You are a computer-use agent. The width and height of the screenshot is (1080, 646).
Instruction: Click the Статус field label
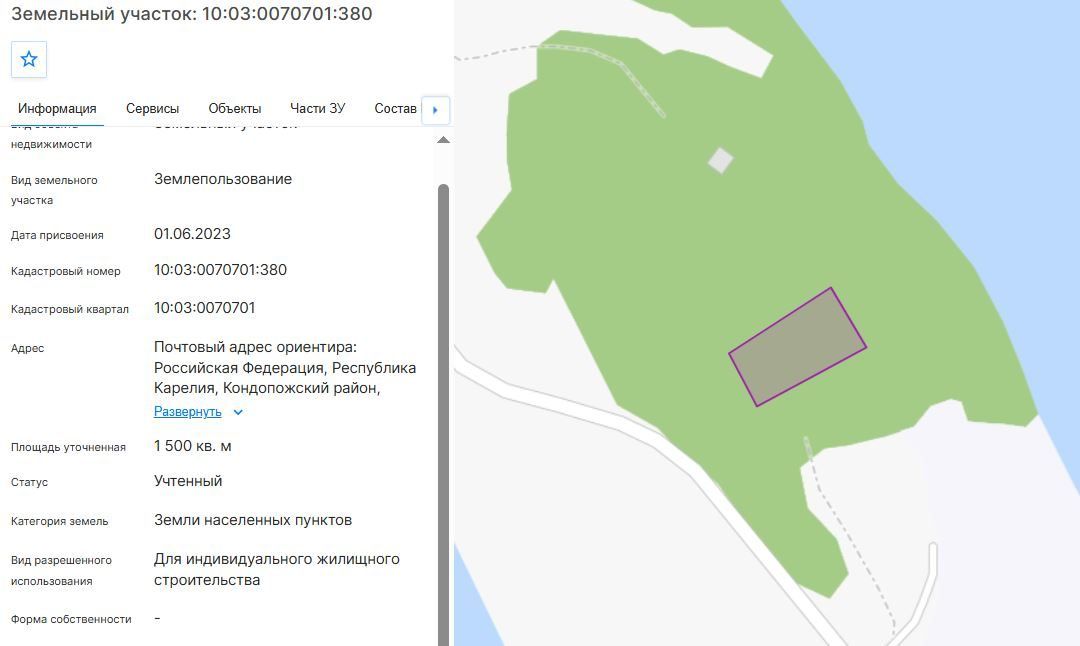coord(30,482)
